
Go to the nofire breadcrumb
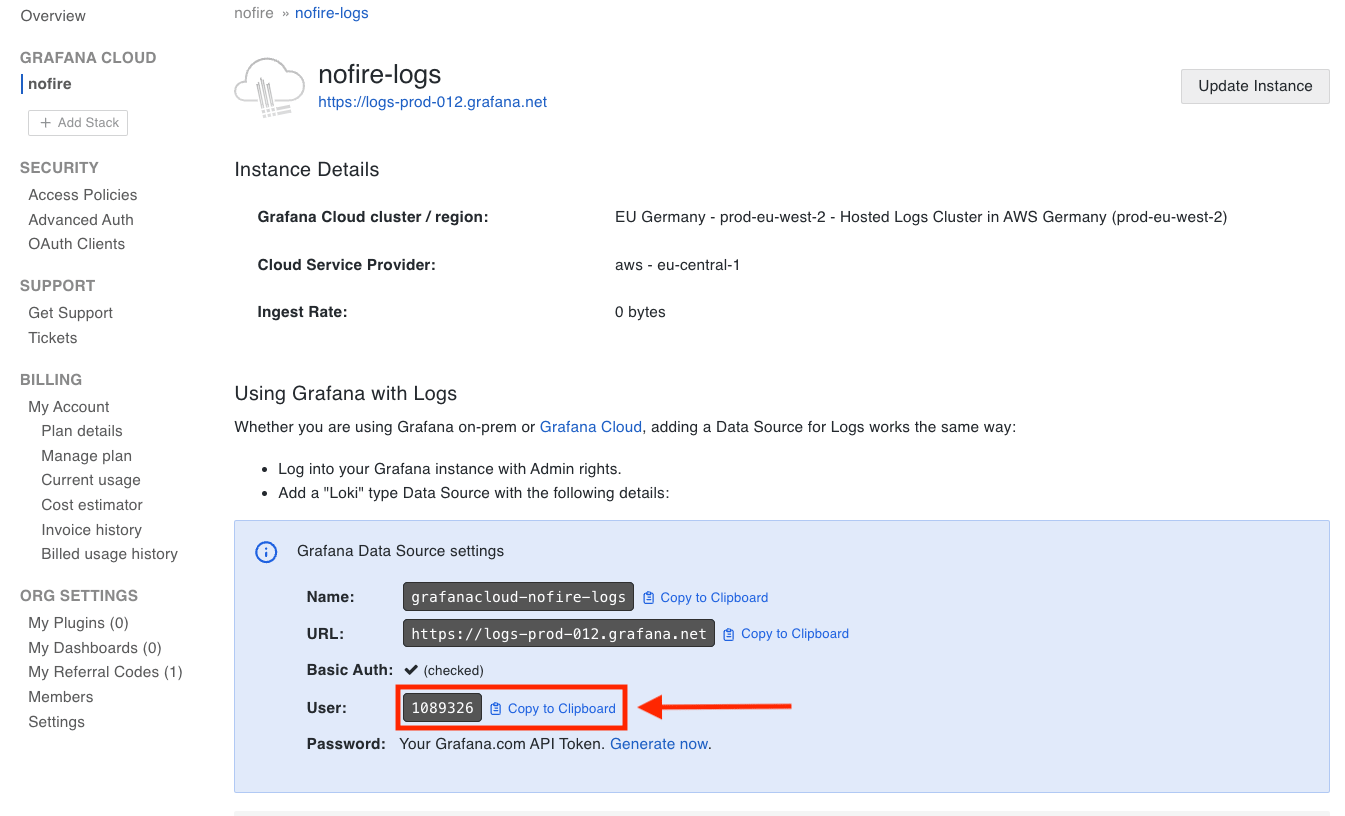pyautogui.click(x=254, y=13)
